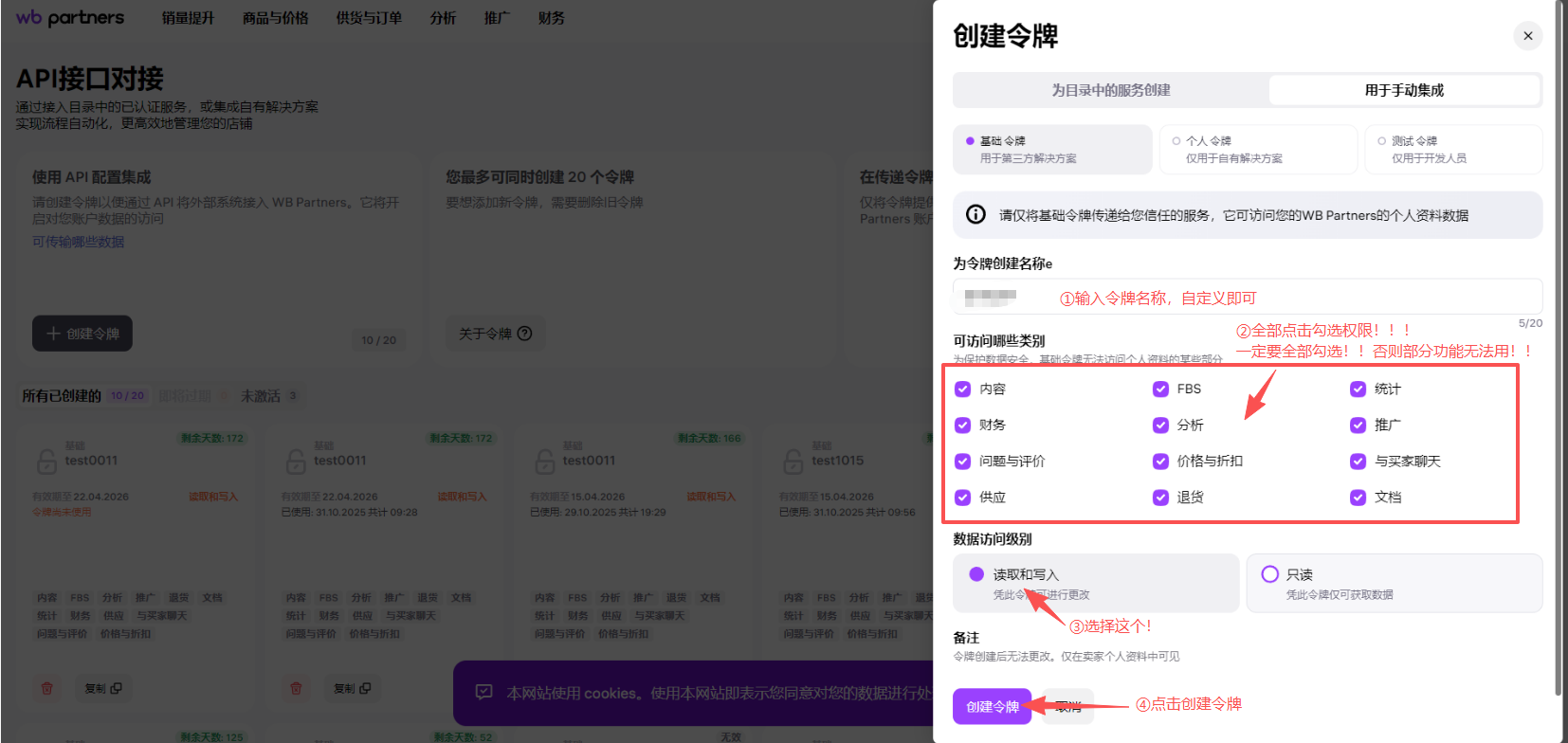Click the API接口对接 page heading
This screenshot has height=743, width=1568.
(90, 79)
